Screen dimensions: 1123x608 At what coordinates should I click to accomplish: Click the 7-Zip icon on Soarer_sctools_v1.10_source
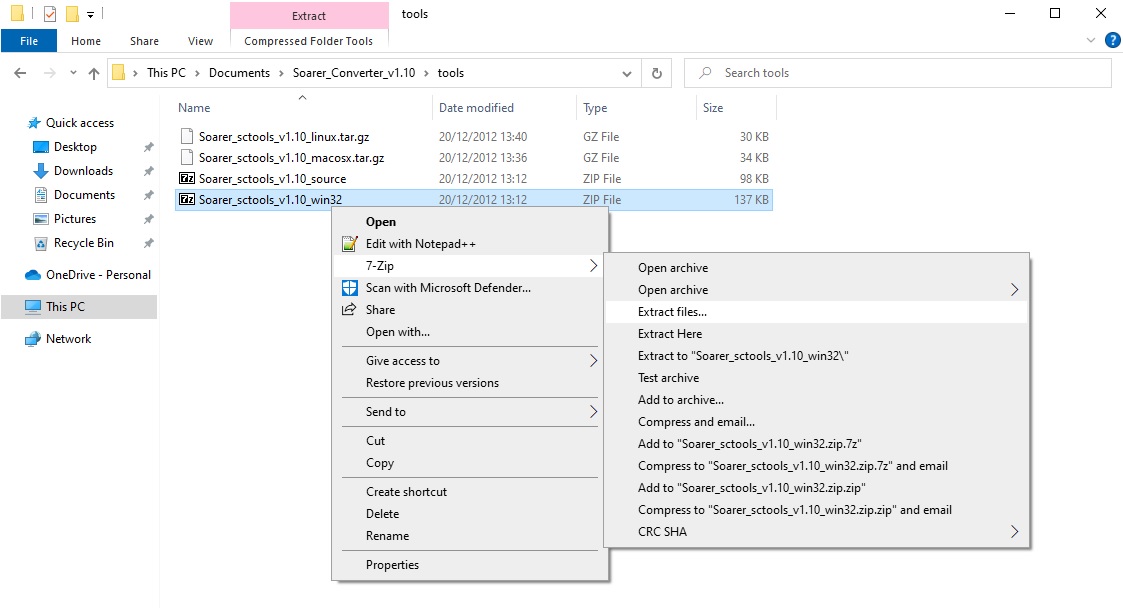187,178
